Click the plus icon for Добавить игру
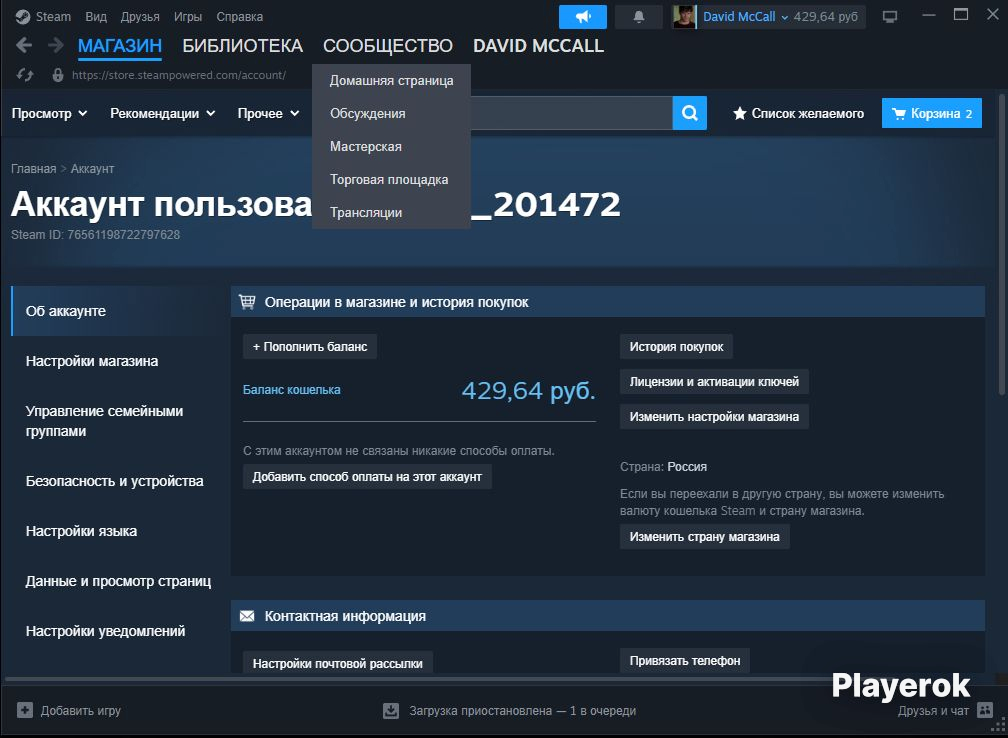The image size is (1008, 738). pos(24,710)
